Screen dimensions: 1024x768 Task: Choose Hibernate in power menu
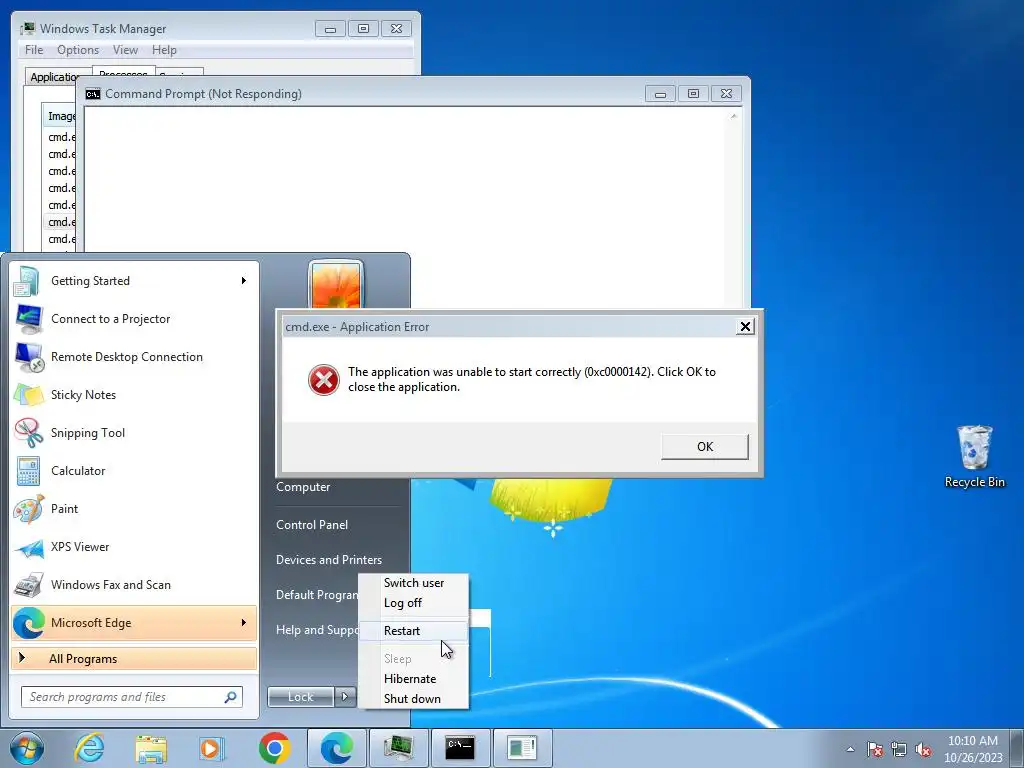413,679
